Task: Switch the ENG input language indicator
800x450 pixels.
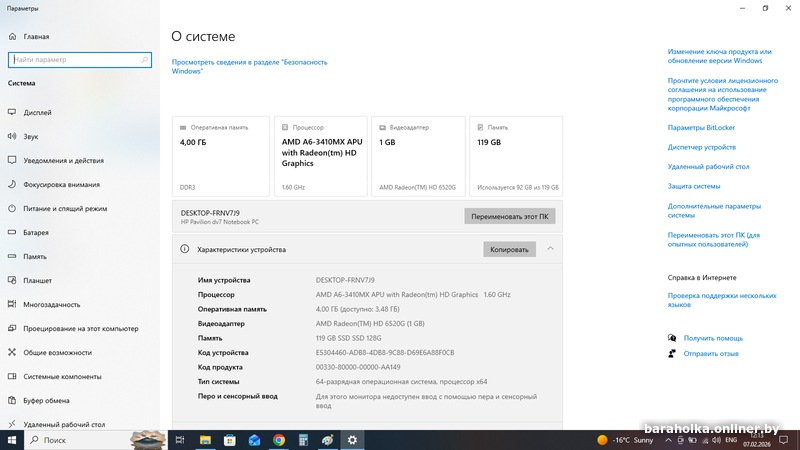Action: point(731,440)
